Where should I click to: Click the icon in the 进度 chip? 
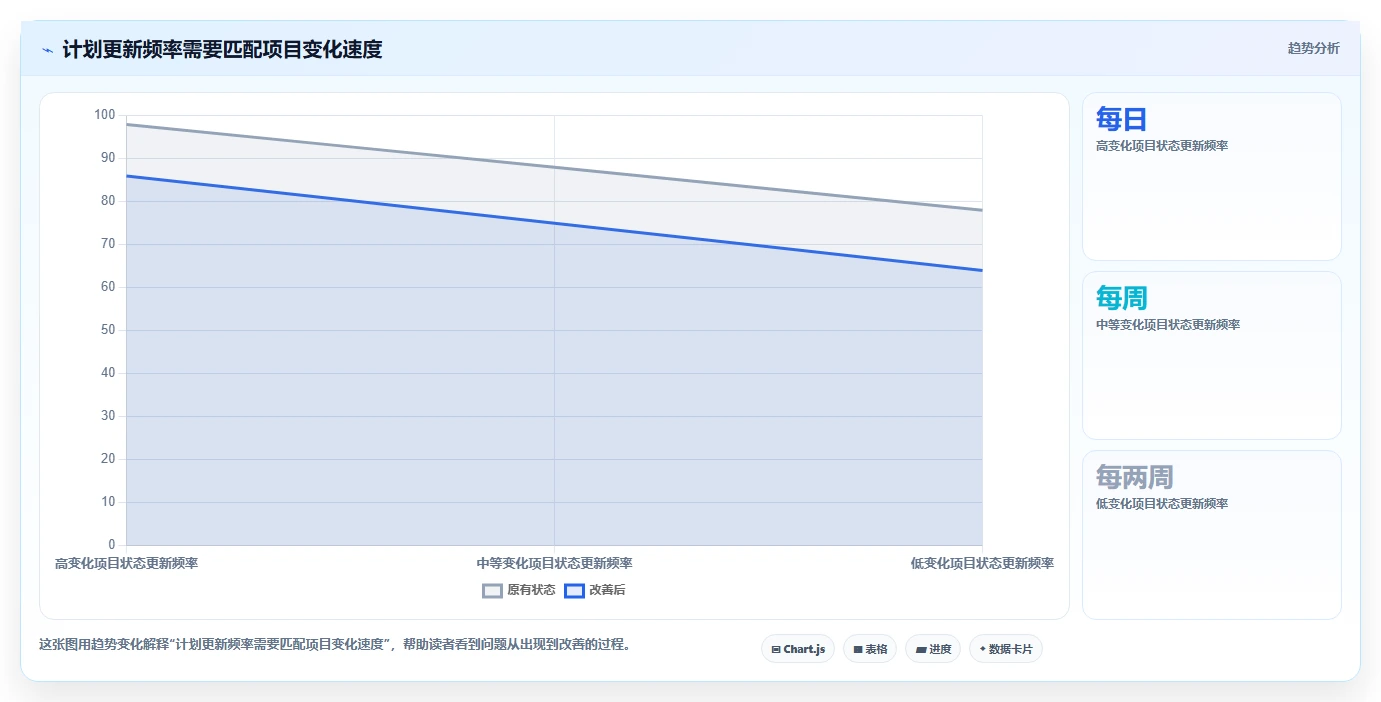point(921,650)
